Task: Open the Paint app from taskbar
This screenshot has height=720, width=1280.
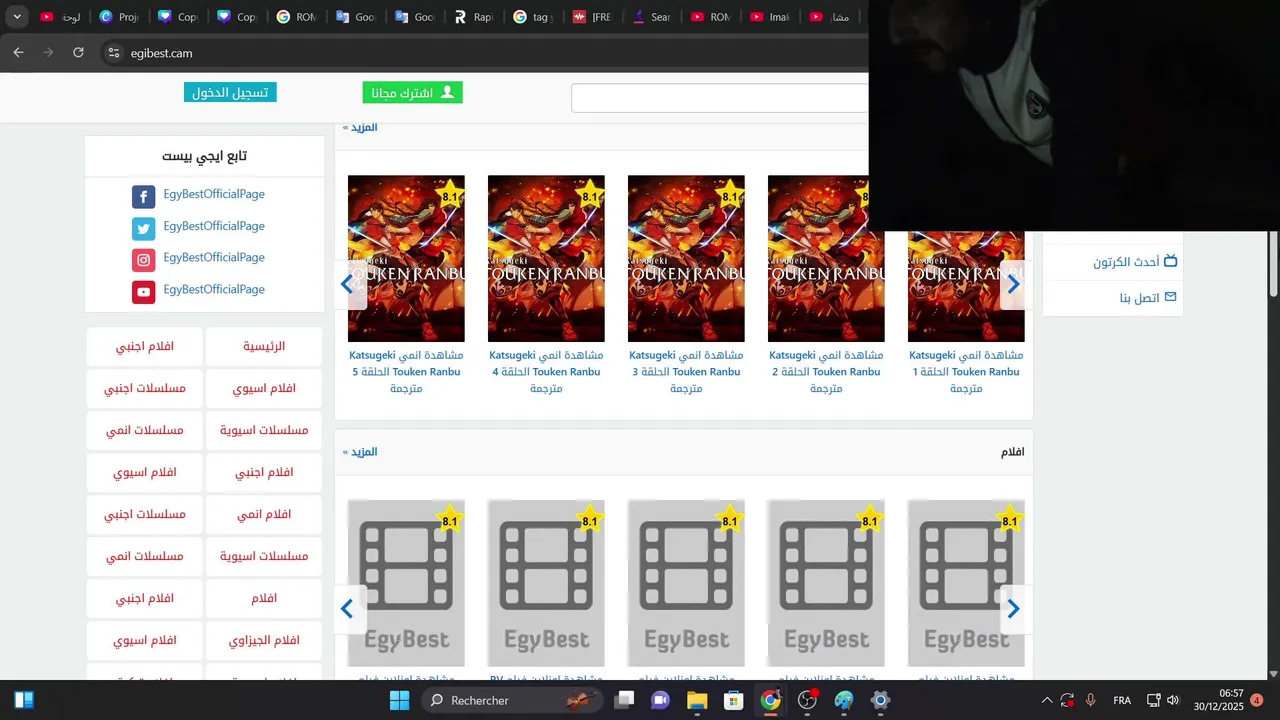Action: point(844,700)
